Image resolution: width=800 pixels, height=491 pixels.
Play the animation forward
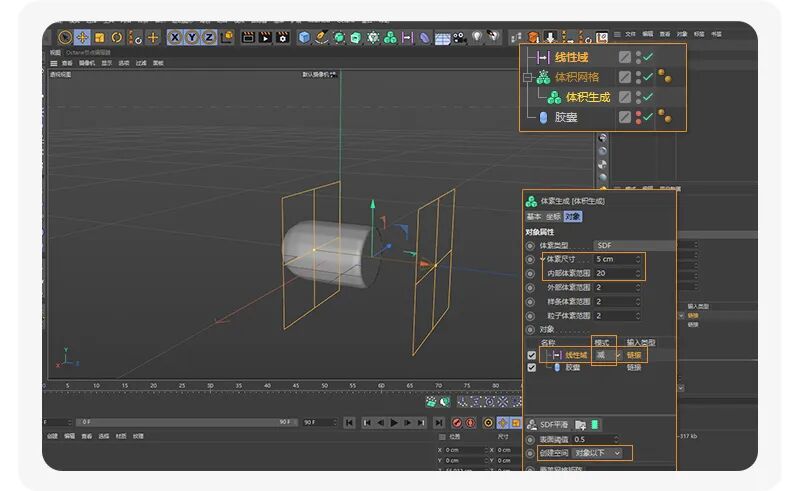394,423
